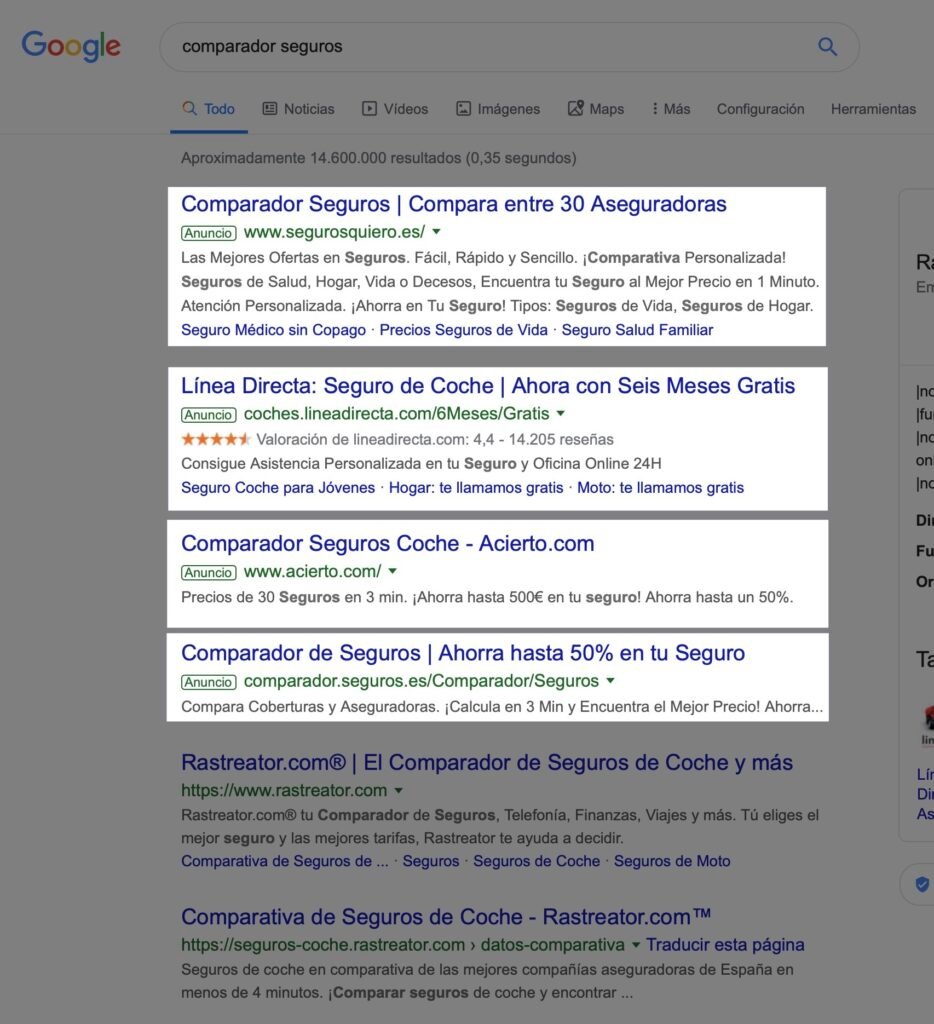Click 'Valoración de lineadirecta.com: 4,4' text

375,440
